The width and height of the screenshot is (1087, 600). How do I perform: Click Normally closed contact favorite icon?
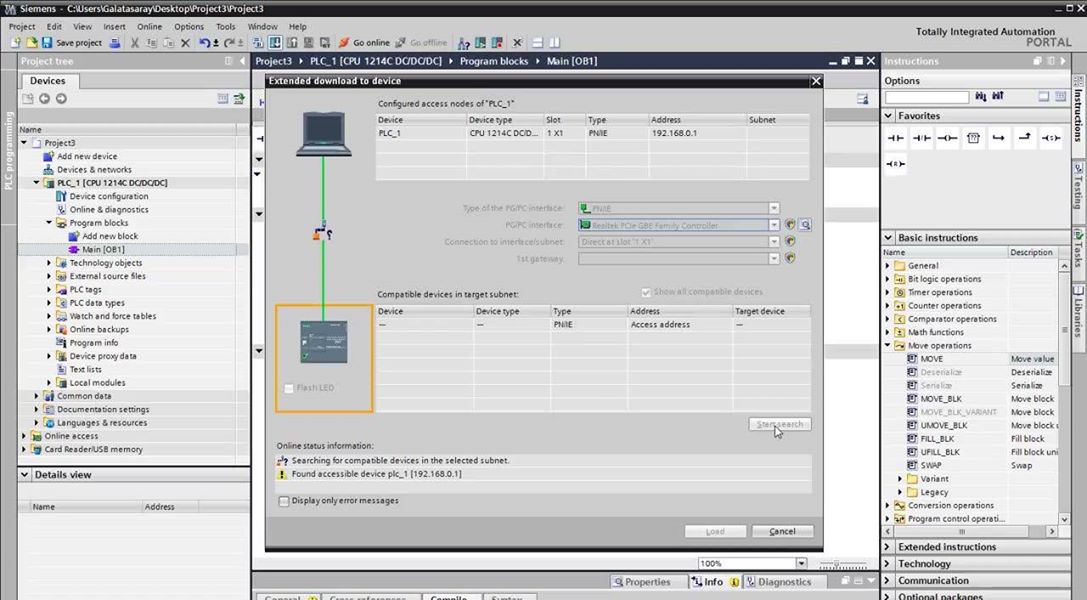[921, 139]
